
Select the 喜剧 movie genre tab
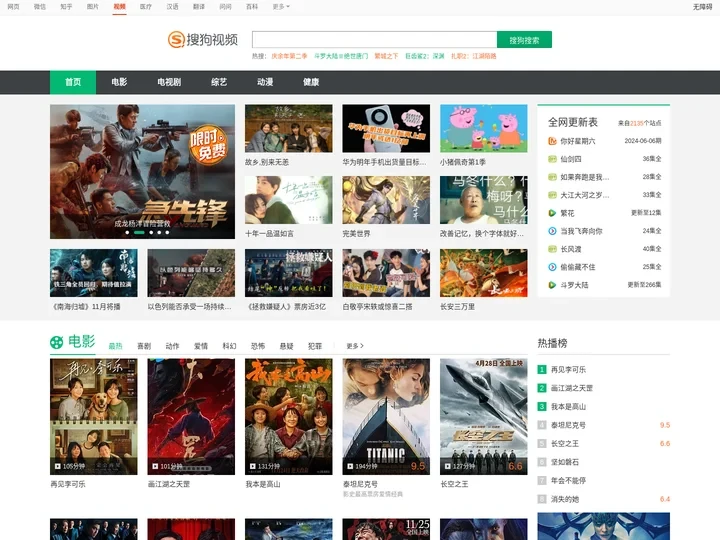(144, 346)
